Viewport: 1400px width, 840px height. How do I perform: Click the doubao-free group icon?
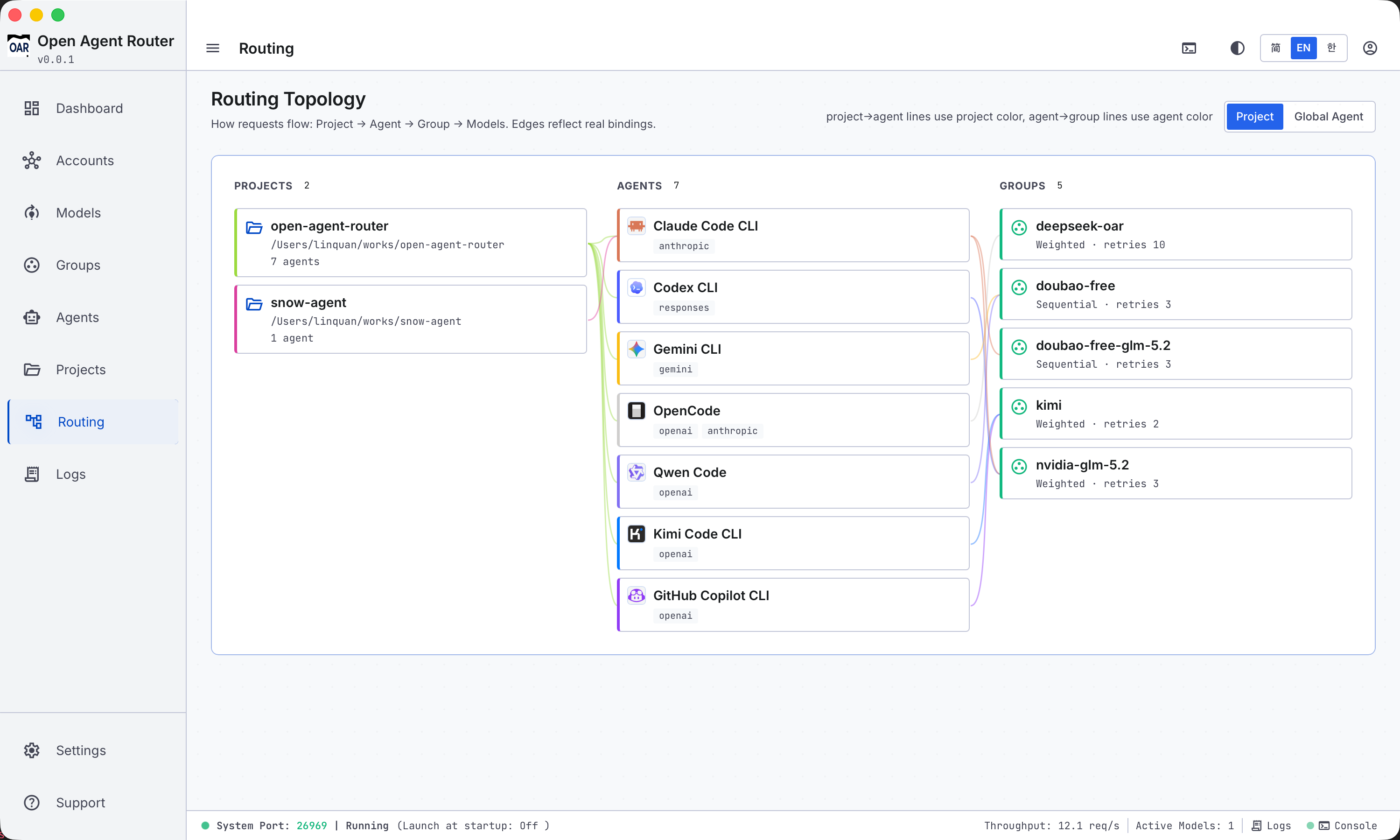[1019, 287]
